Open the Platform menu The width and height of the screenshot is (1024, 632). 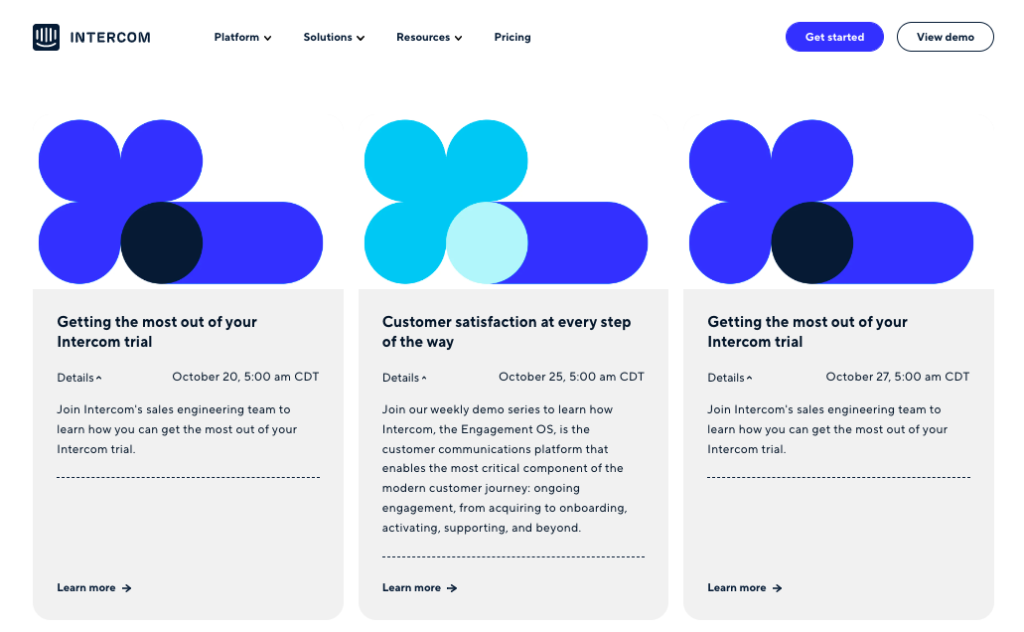coord(237,38)
